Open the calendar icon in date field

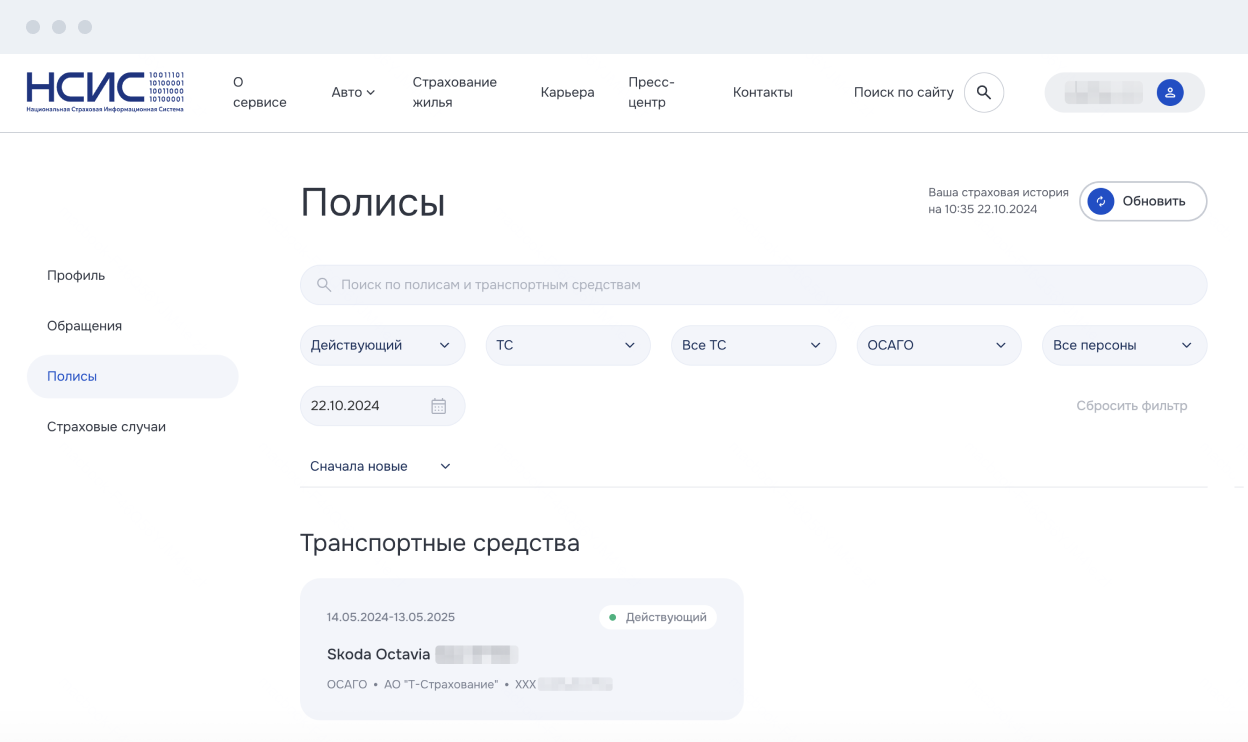point(438,406)
